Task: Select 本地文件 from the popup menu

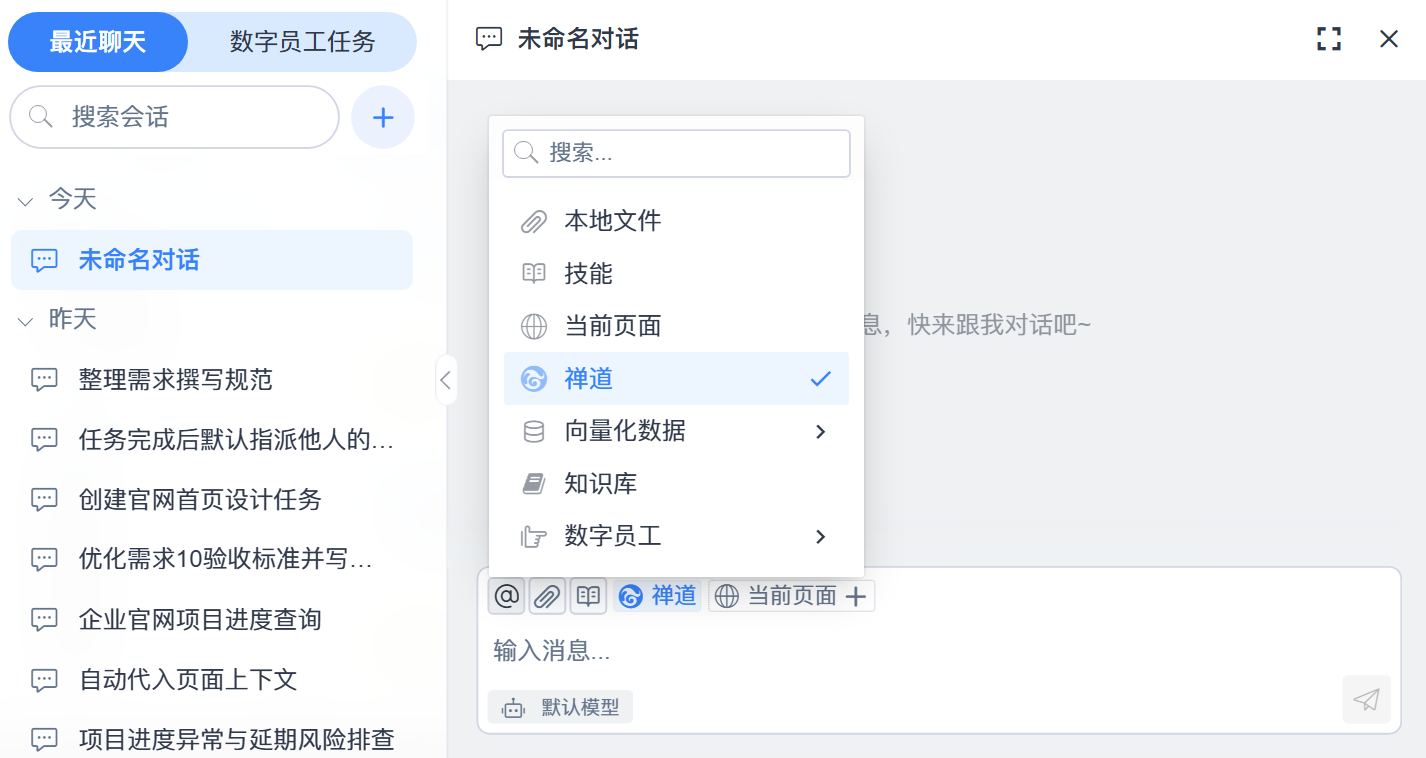Action: pyautogui.click(x=676, y=221)
